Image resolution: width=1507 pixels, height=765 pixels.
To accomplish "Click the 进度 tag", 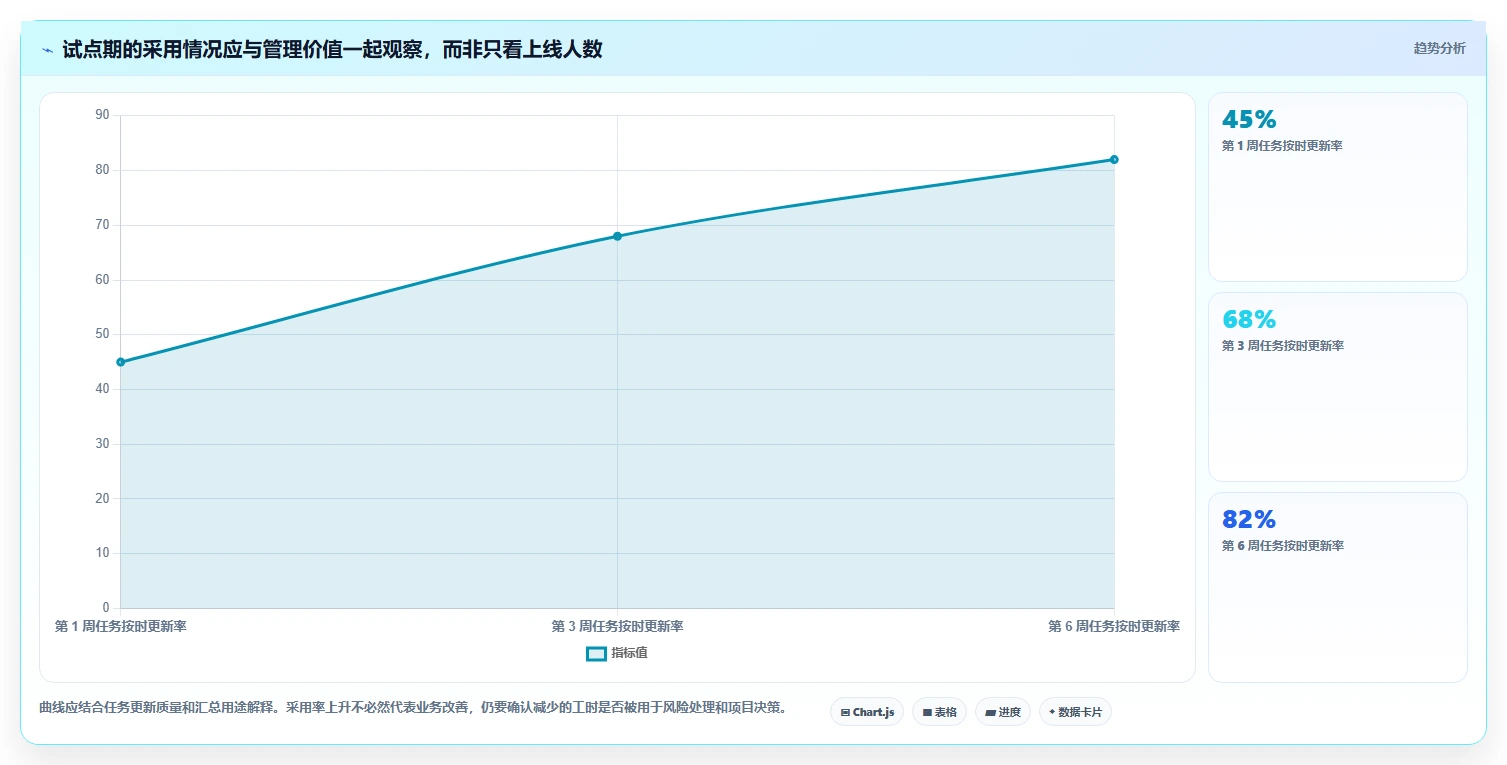I will click(x=1003, y=712).
